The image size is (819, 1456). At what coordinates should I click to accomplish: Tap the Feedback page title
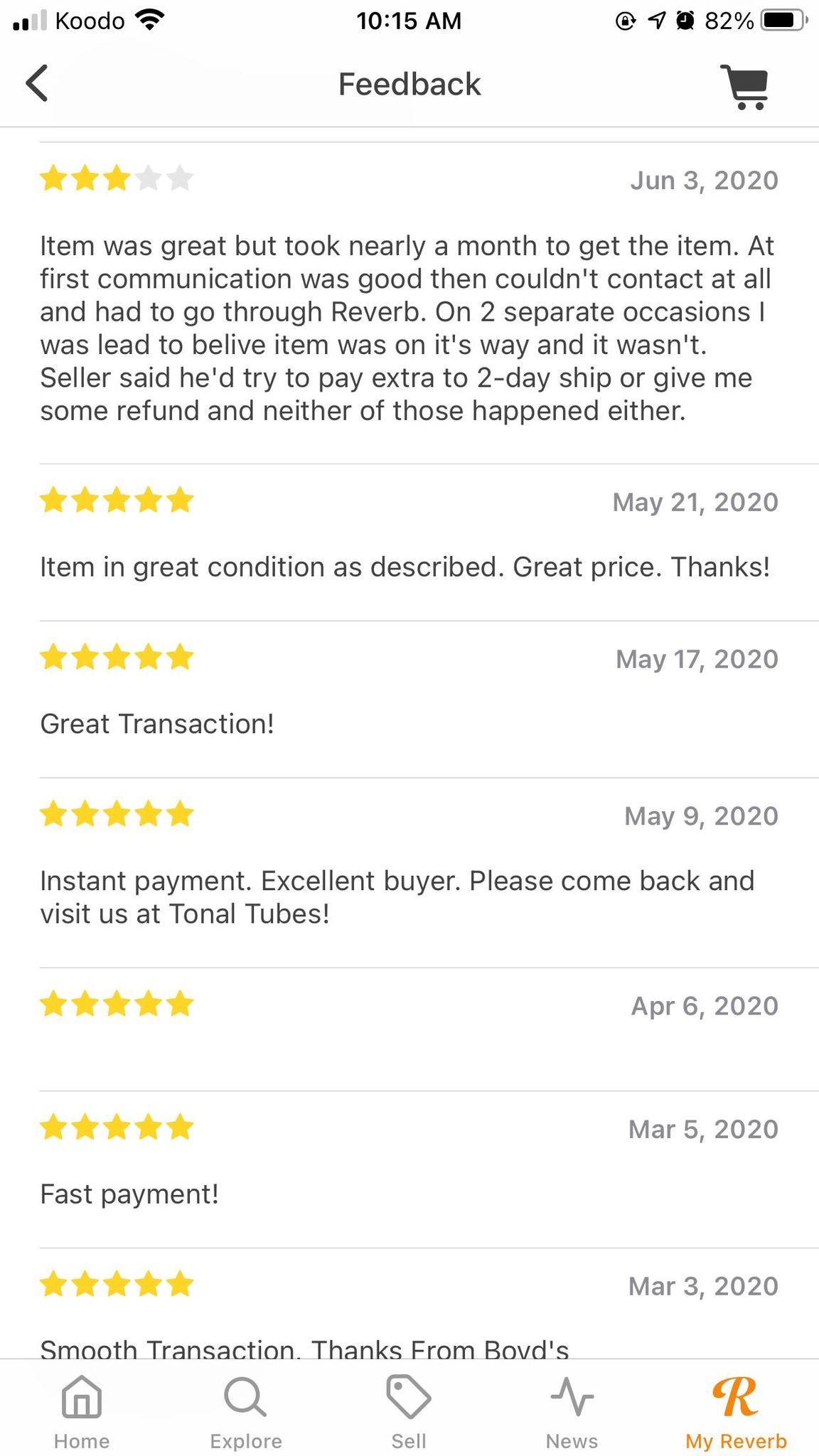(409, 84)
